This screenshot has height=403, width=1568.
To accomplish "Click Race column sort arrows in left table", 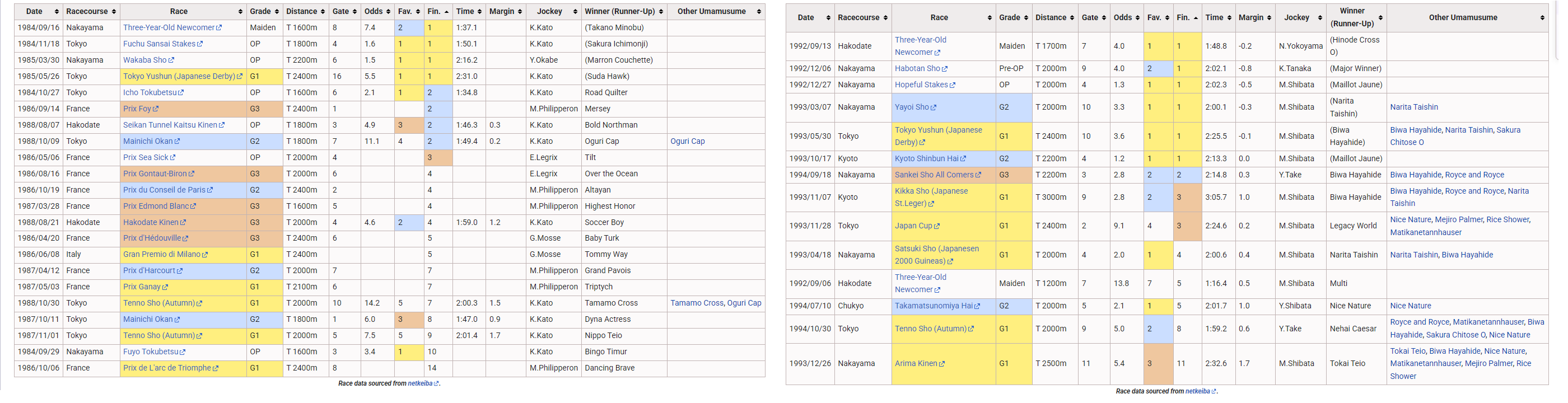I will coord(240,12).
